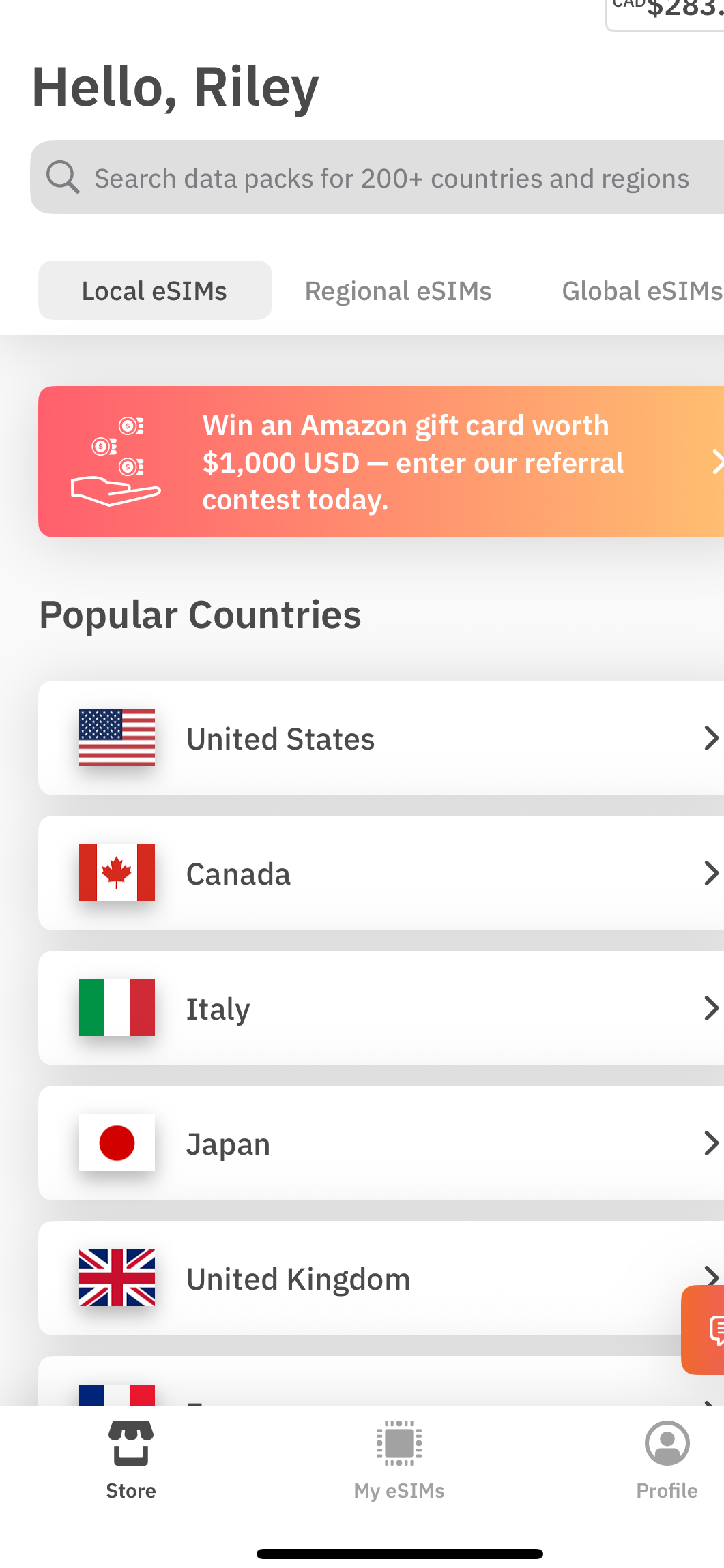Expand the Japan chevron arrow
724x1568 pixels.
point(710,1143)
